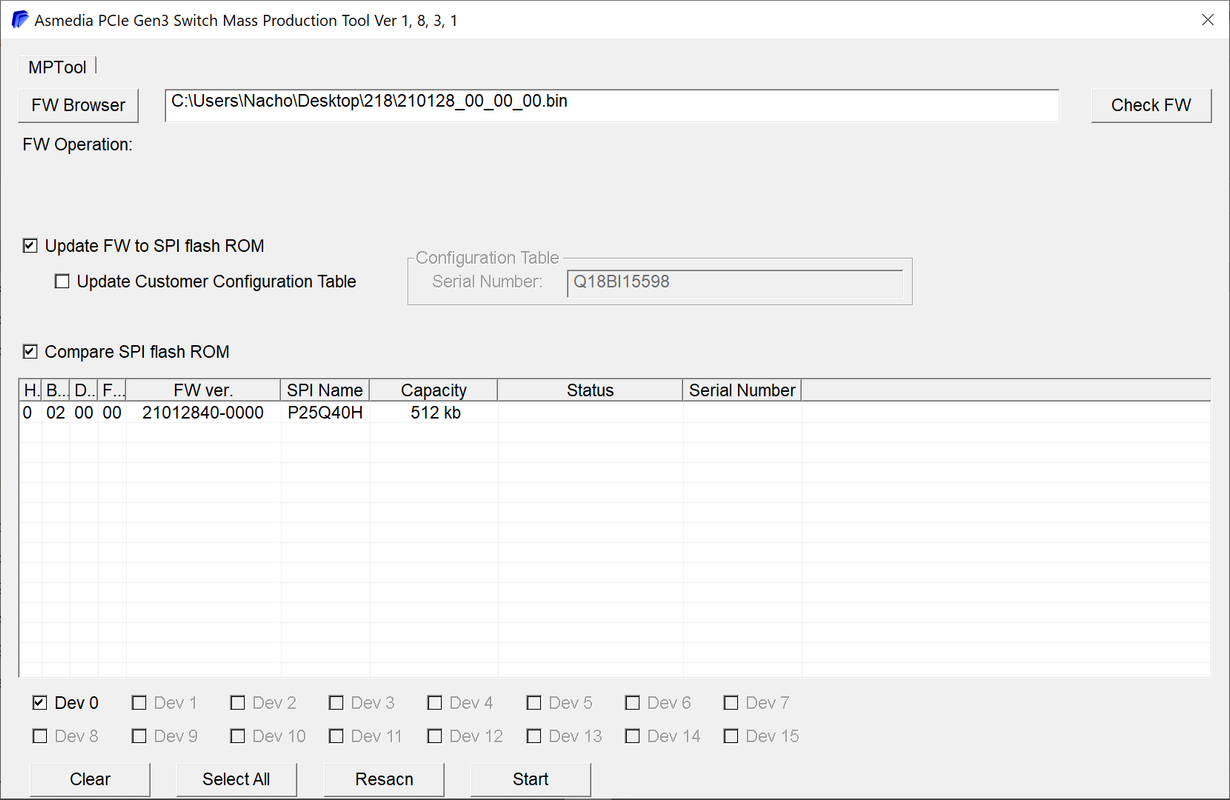Click the SPI Name column header
The width and height of the screenshot is (1230, 800).
coord(325,390)
